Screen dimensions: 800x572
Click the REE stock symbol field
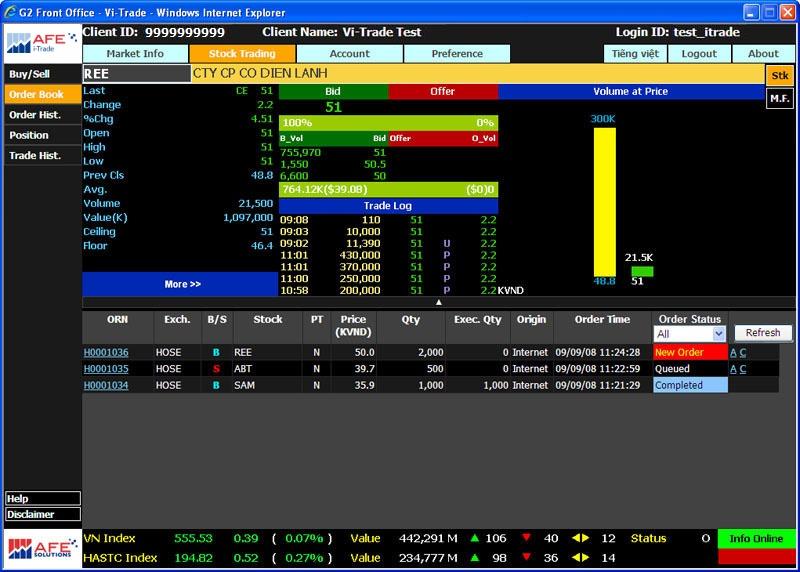(x=136, y=74)
